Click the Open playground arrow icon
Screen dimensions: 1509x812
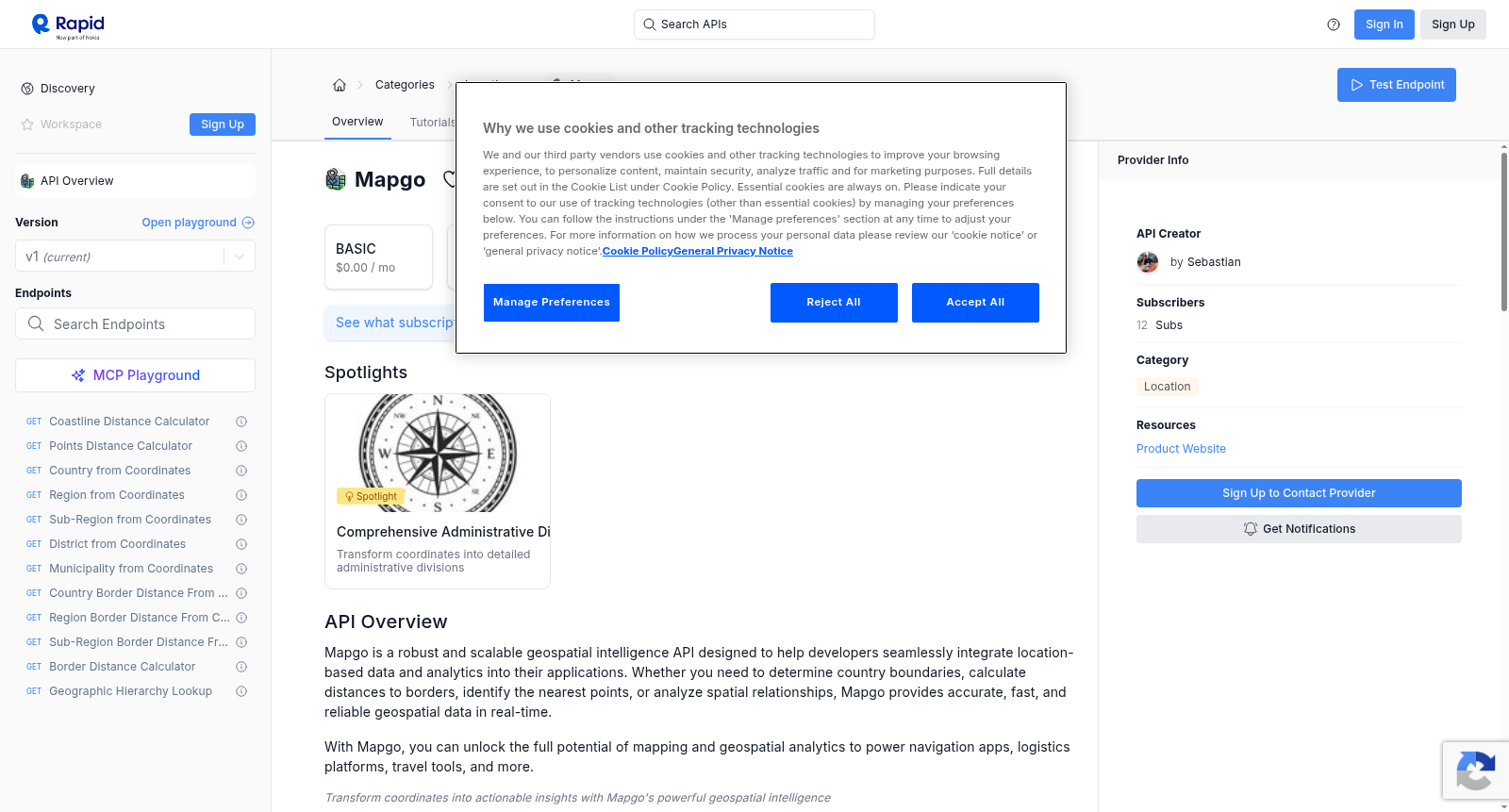click(248, 223)
